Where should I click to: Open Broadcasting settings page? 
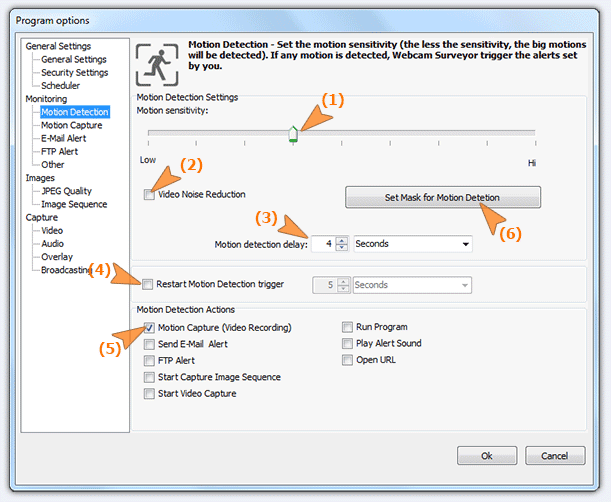(66, 270)
